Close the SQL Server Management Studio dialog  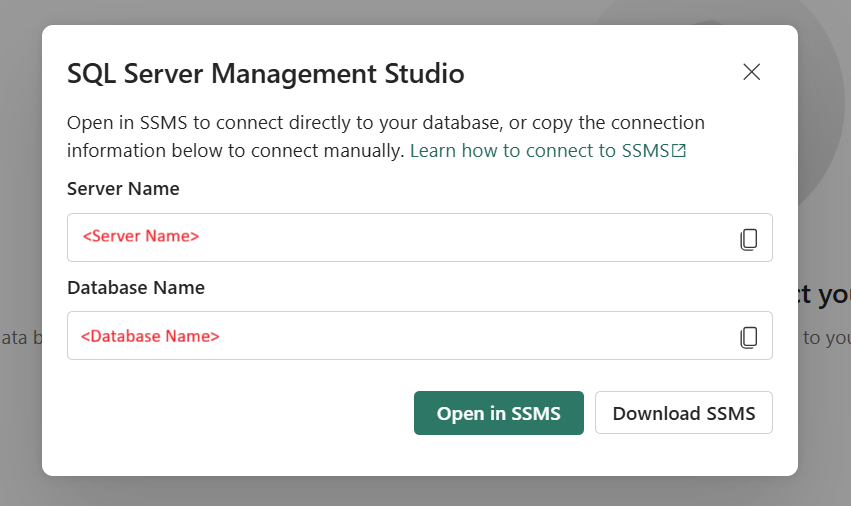click(752, 72)
